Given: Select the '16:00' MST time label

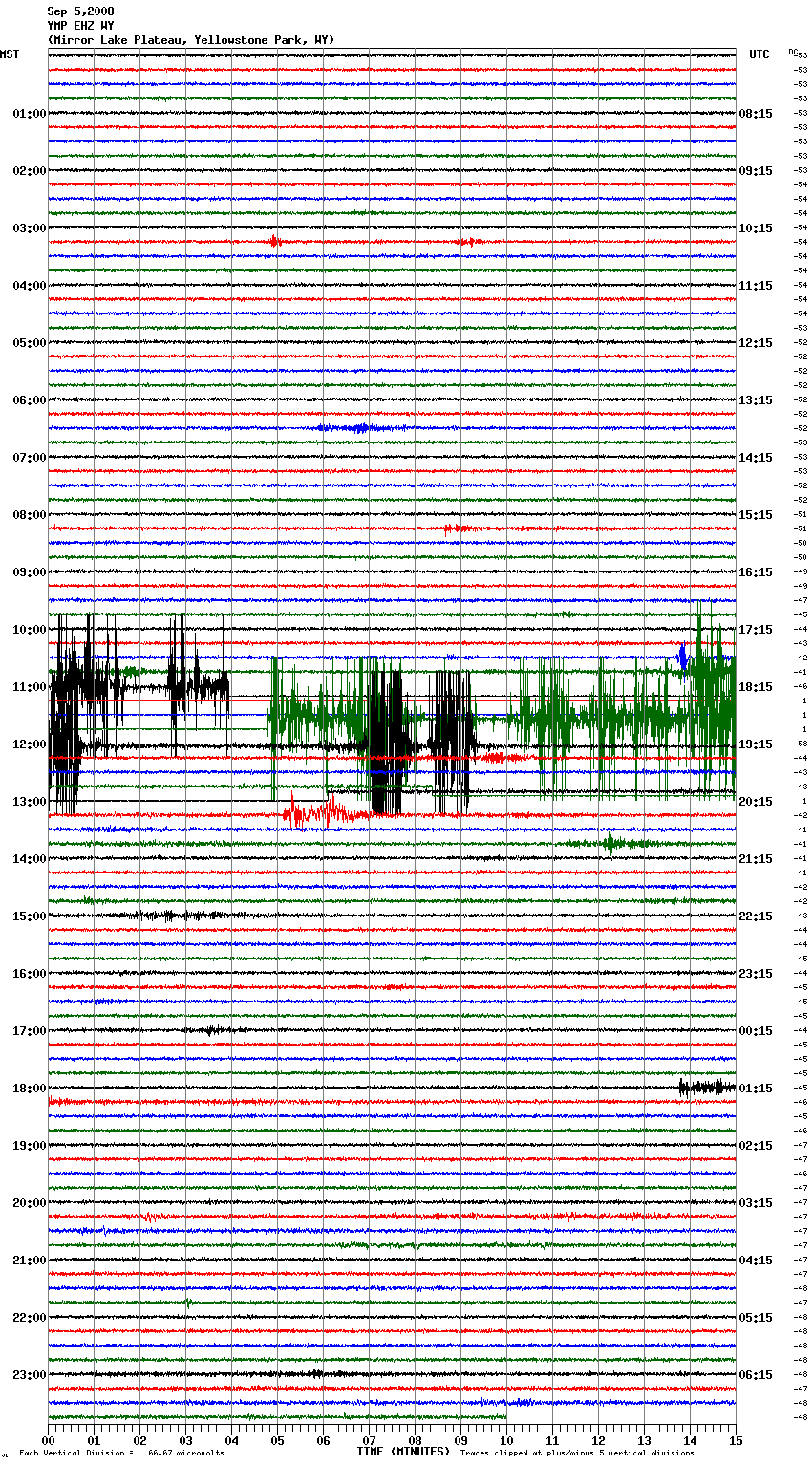Looking at the screenshot, I should (30, 974).
